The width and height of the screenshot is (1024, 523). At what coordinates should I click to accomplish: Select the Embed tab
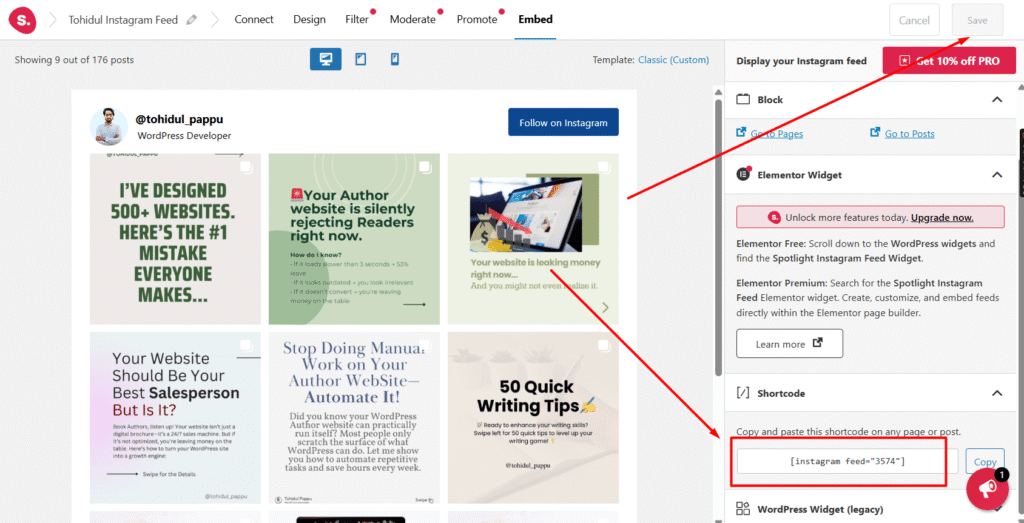click(536, 20)
